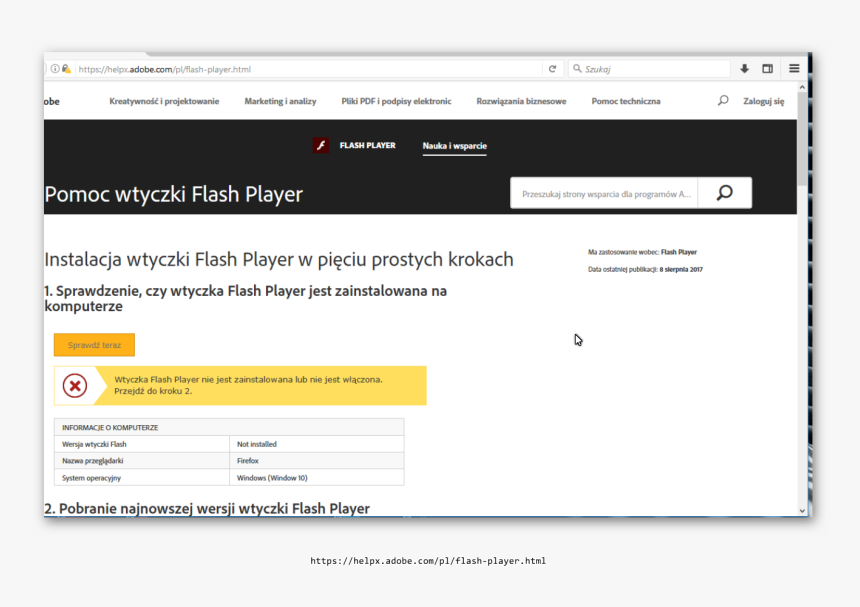Open the Firefox hamburger menu

tap(794, 69)
